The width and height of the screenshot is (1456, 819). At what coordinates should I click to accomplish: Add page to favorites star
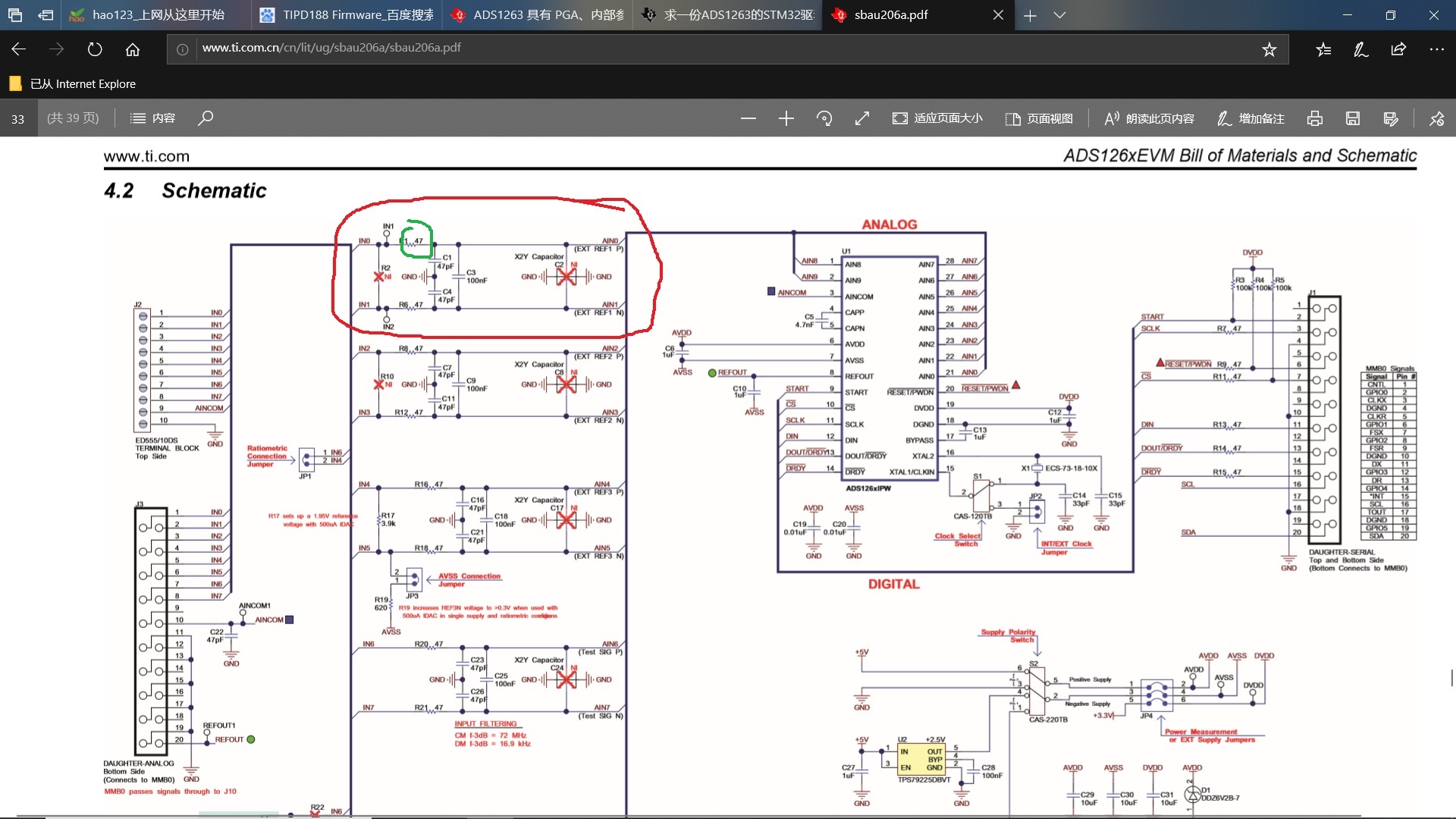click(x=1269, y=49)
